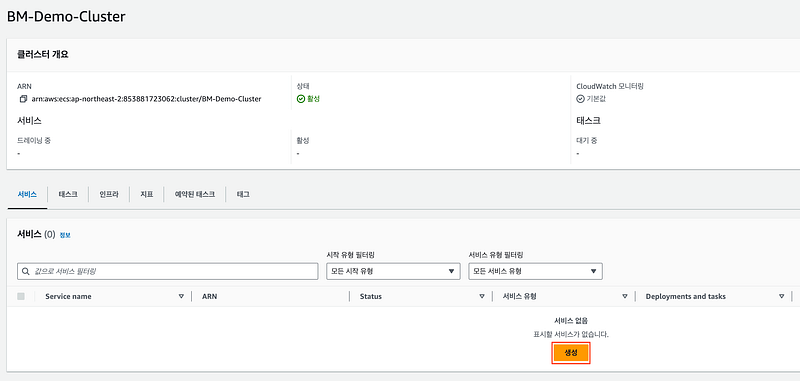
Task: Click the Service name column header
Action: pyautogui.click(x=68, y=296)
